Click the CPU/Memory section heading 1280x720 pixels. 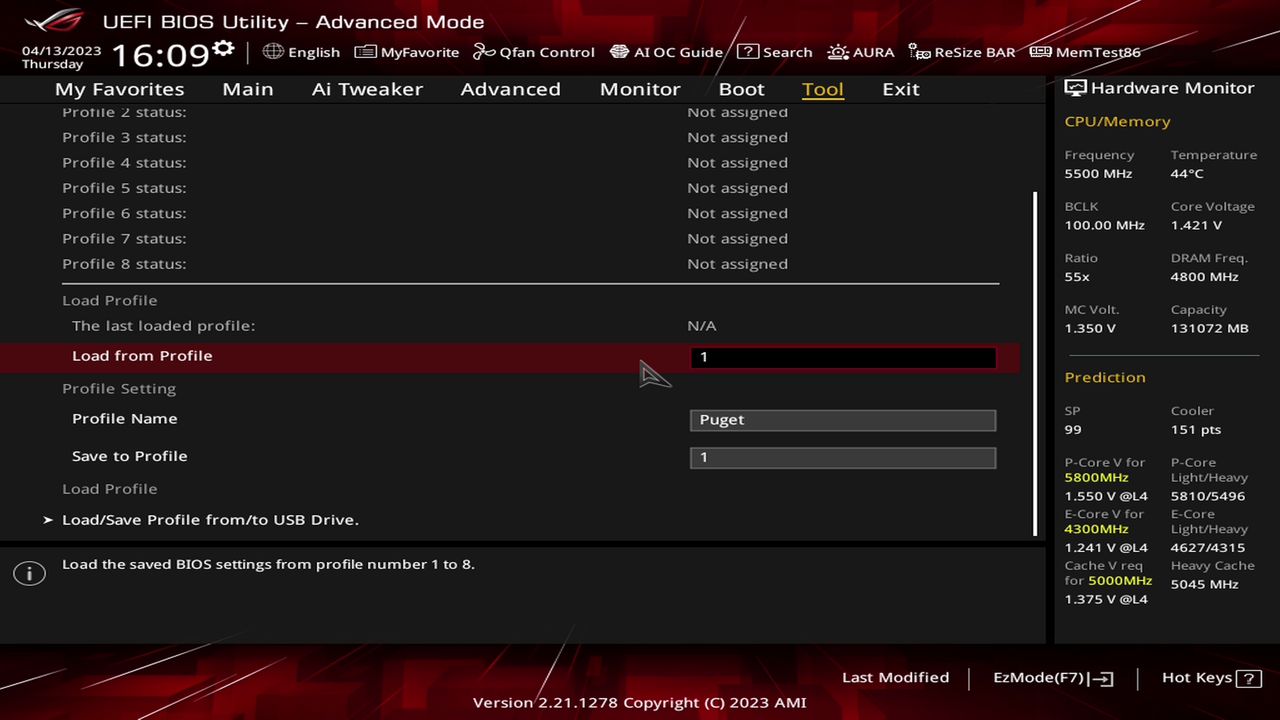[x=1117, y=122]
